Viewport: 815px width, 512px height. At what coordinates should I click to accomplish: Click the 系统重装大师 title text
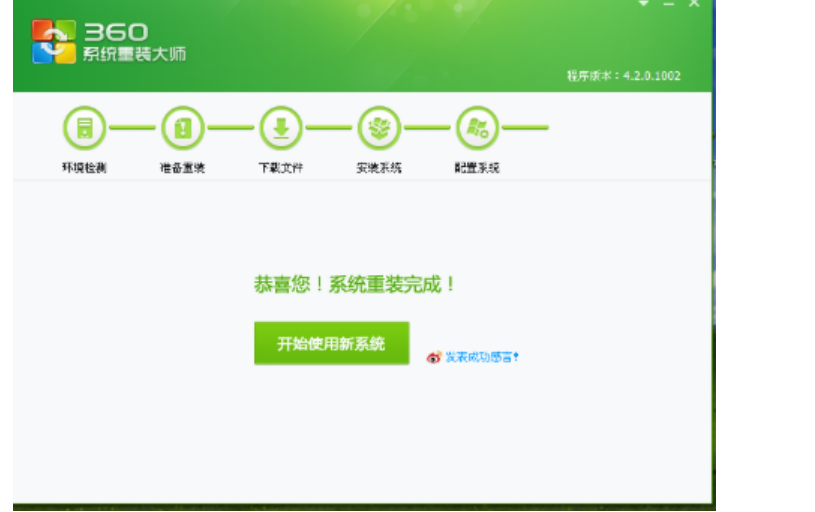135,54
